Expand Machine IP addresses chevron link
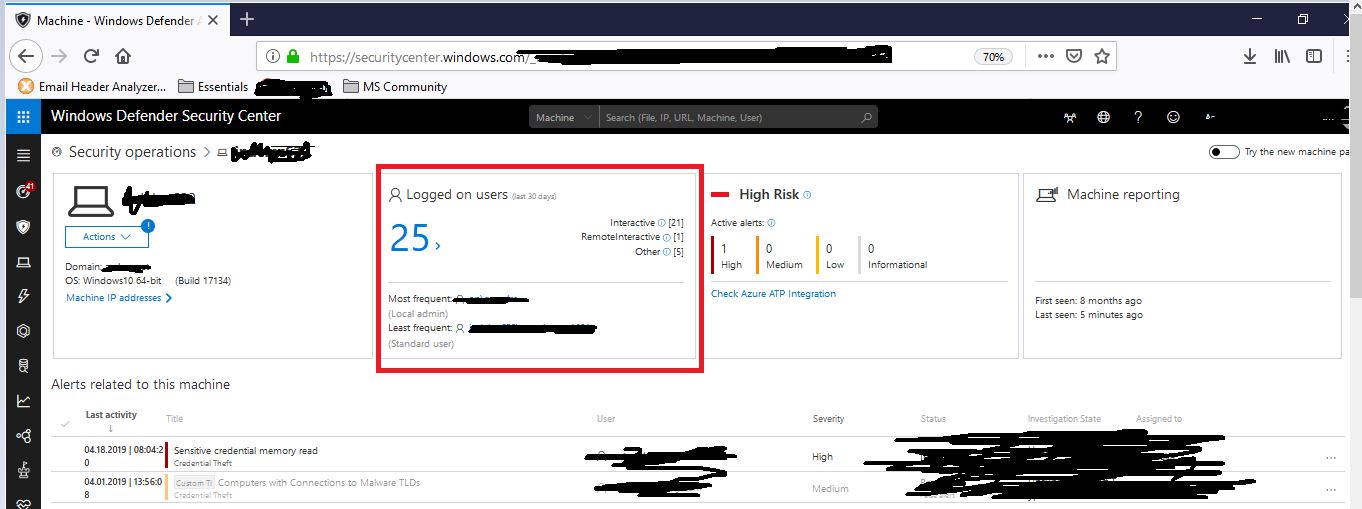The width and height of the screenshot is (1362, 509). pyautogui.click(x=119, y=298)
